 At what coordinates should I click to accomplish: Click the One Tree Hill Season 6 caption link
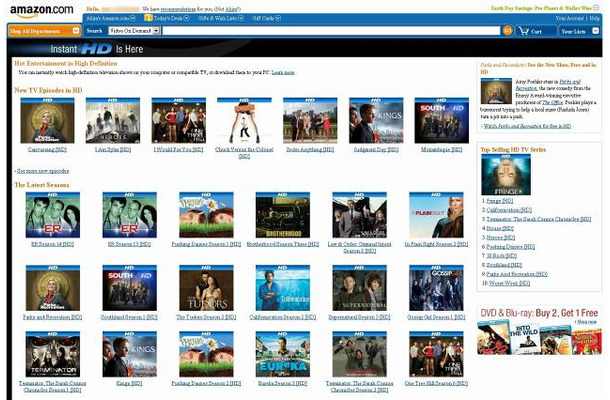(x=436, y=383)
